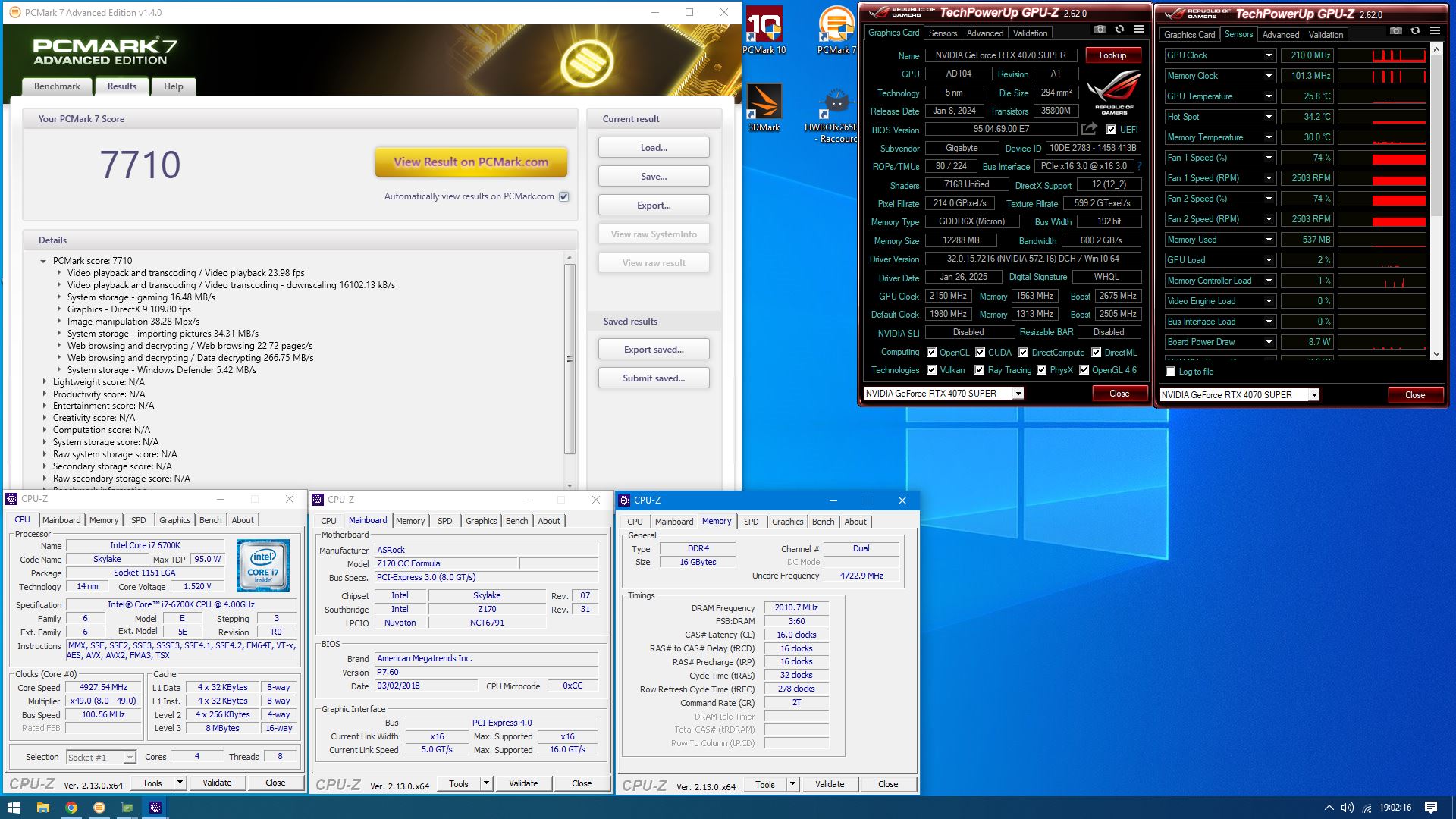
Task: Toggle automatically view results on PCMark.com checkbox
Action: 563,196
